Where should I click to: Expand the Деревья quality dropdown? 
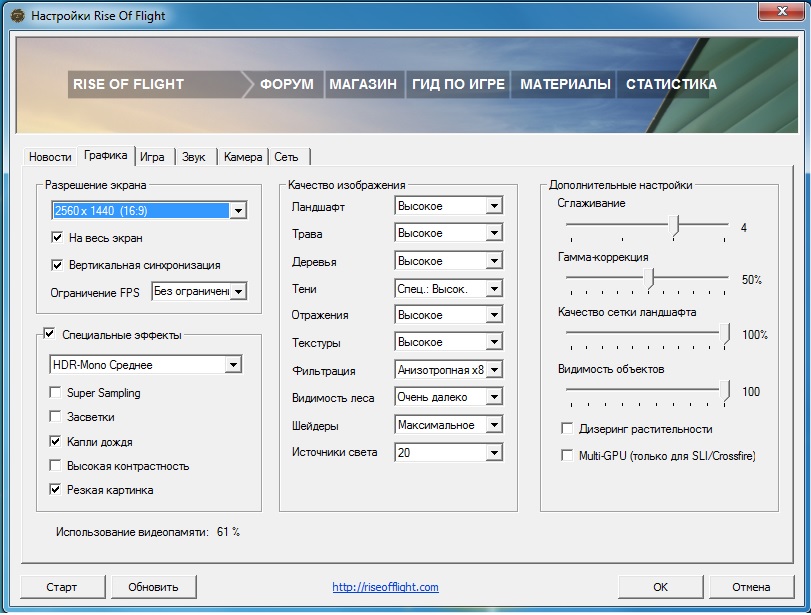coord(494,261)
